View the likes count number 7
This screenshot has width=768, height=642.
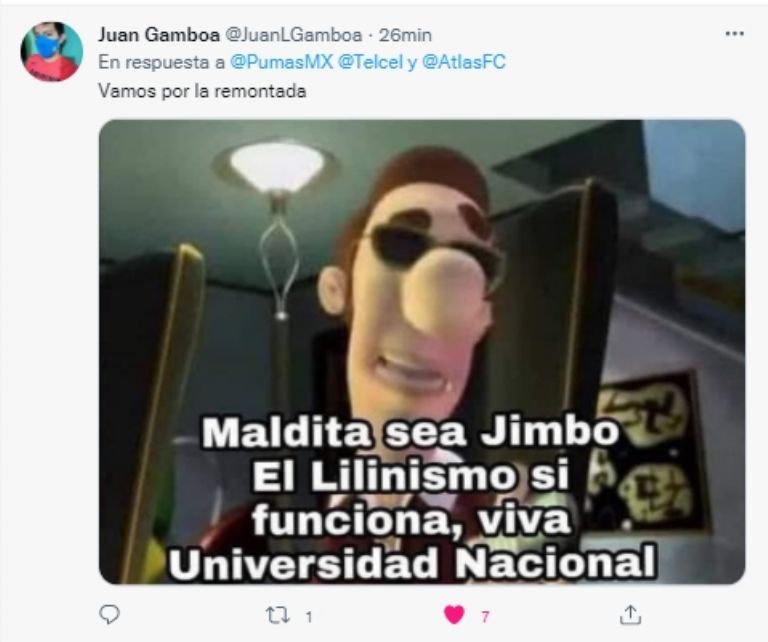[x=485, y=617]
